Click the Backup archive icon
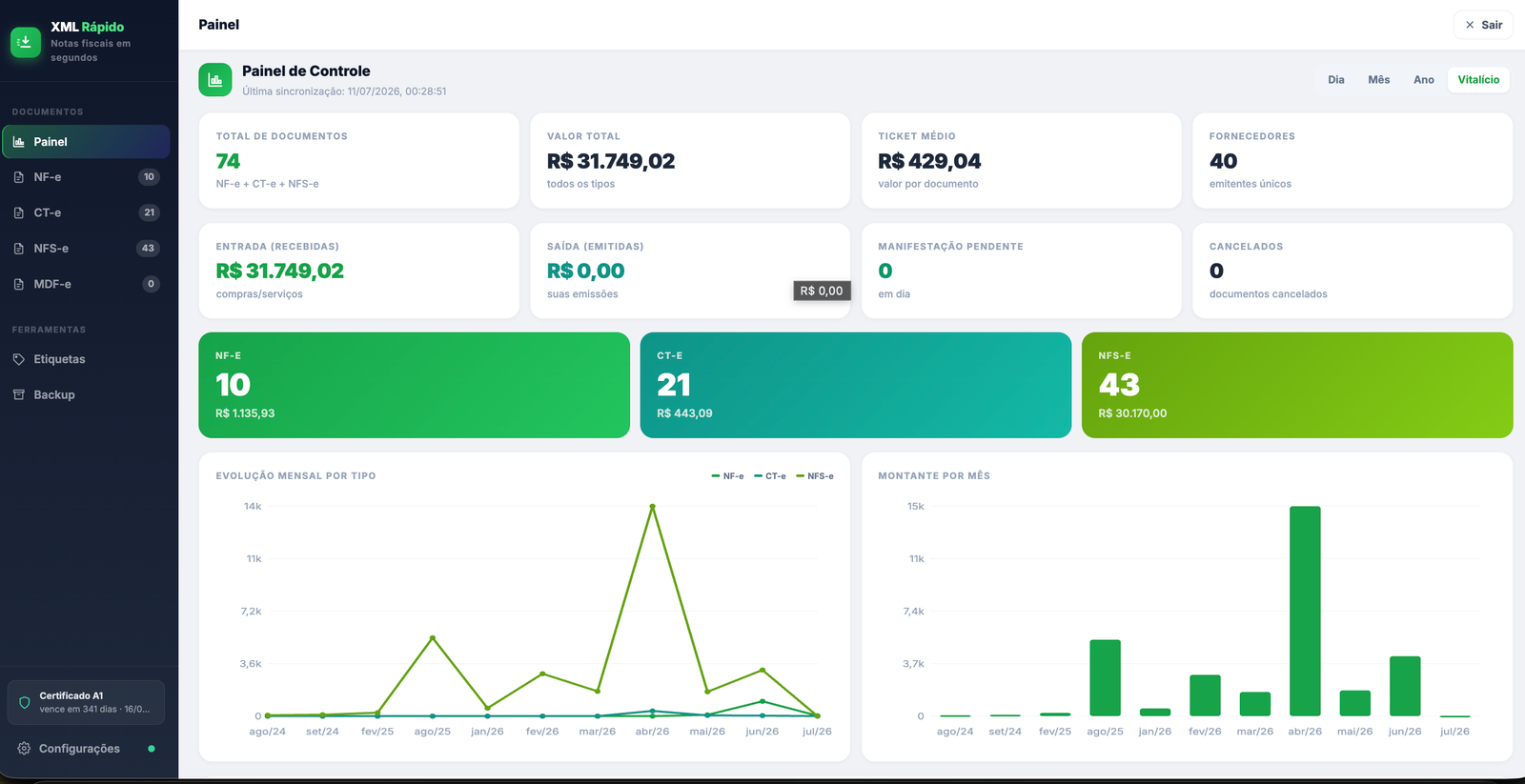Image resolution: width=1525 pixels, height=784 pixels. (x=19, y=394)
